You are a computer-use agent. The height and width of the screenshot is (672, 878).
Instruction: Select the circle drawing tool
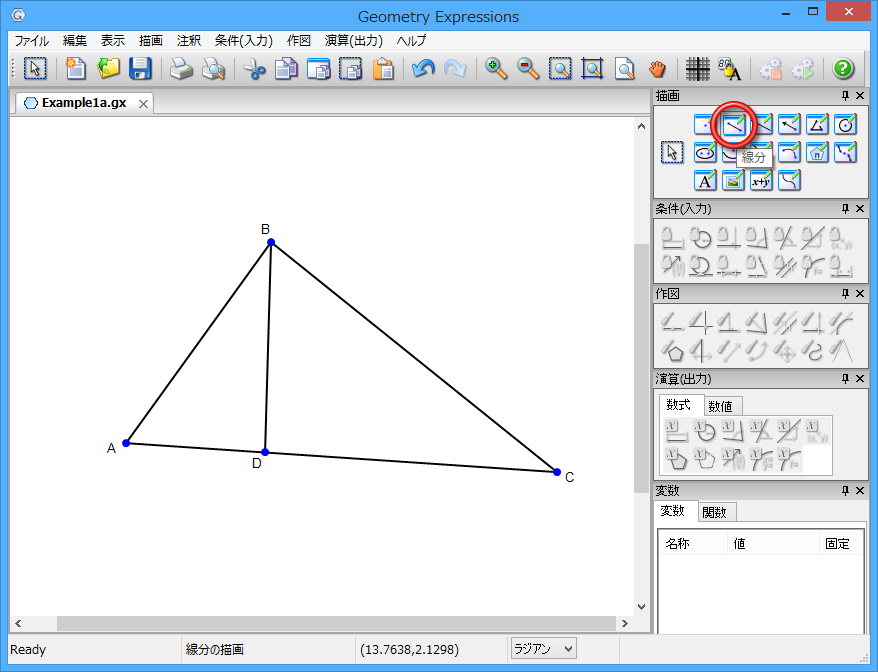pos(845,125)
